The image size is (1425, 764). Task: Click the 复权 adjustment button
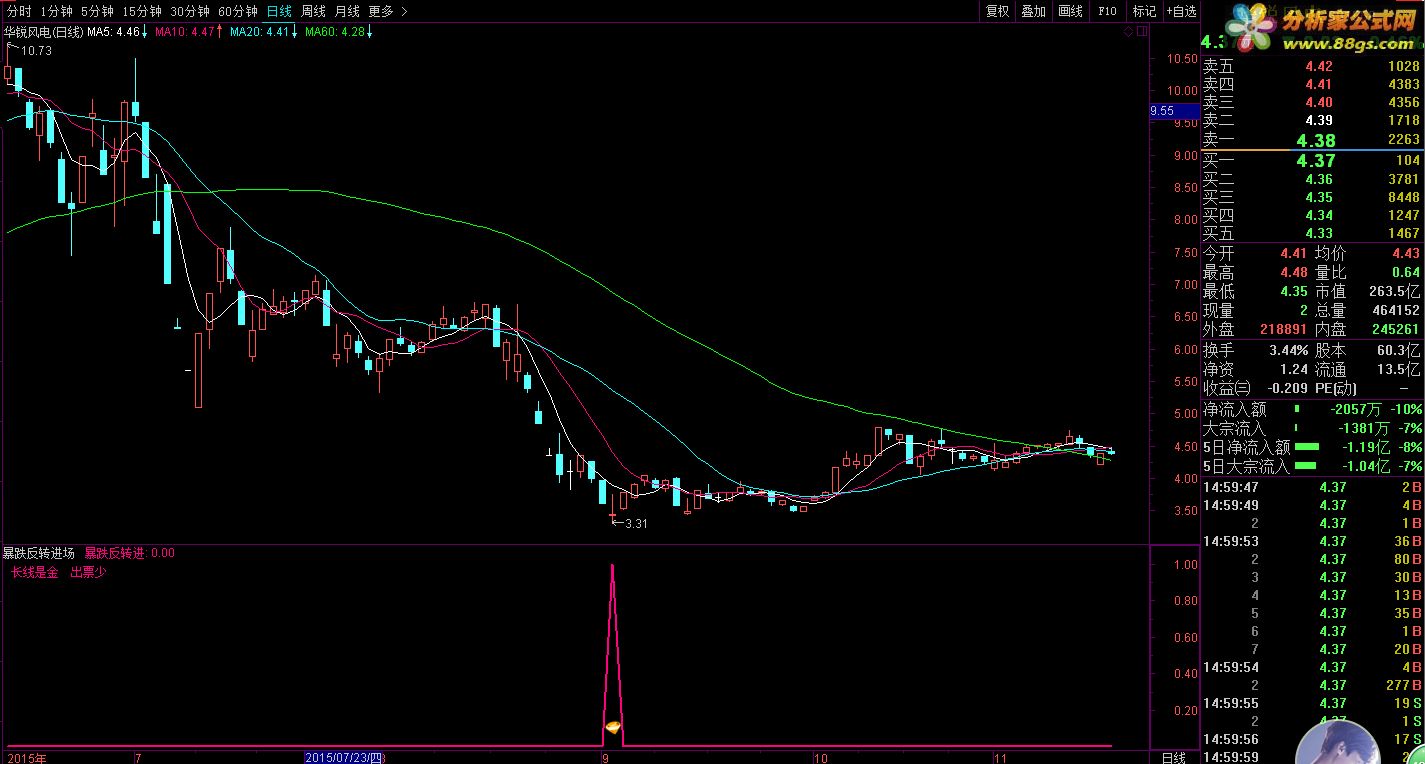point(997,11)
